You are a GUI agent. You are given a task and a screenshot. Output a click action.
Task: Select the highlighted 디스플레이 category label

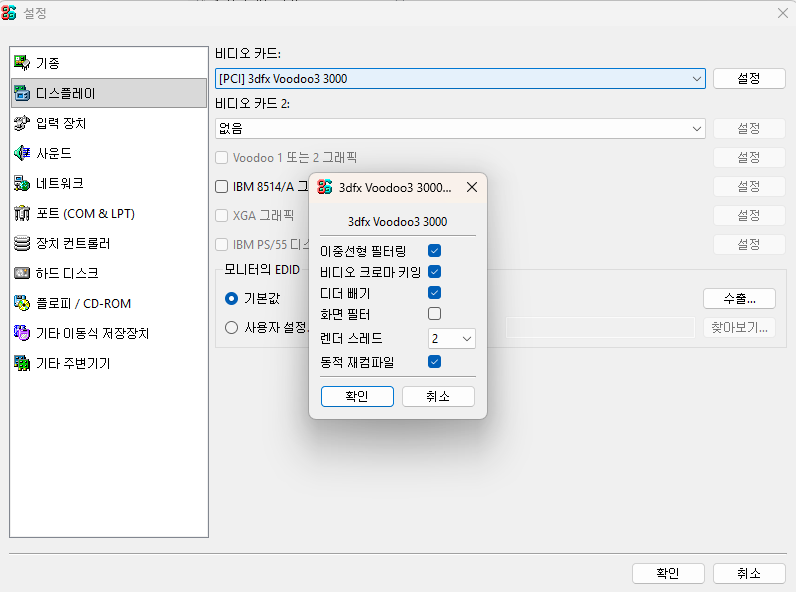tap(65, 93)
